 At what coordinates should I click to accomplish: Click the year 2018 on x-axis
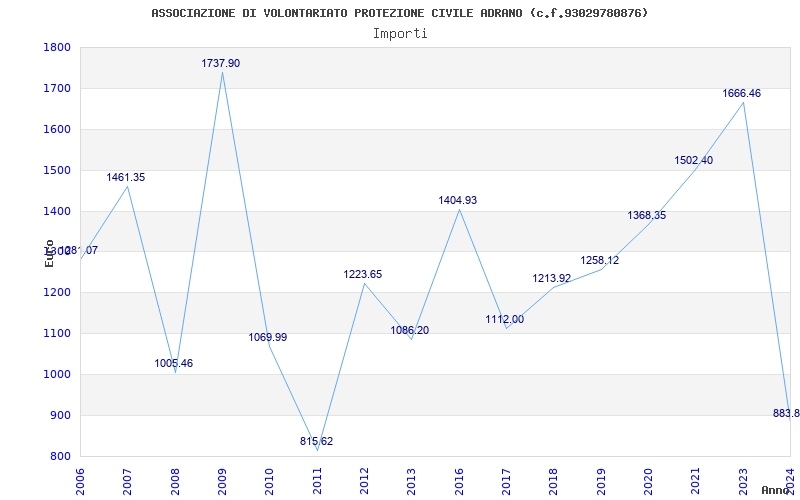(x=554, y=480)
